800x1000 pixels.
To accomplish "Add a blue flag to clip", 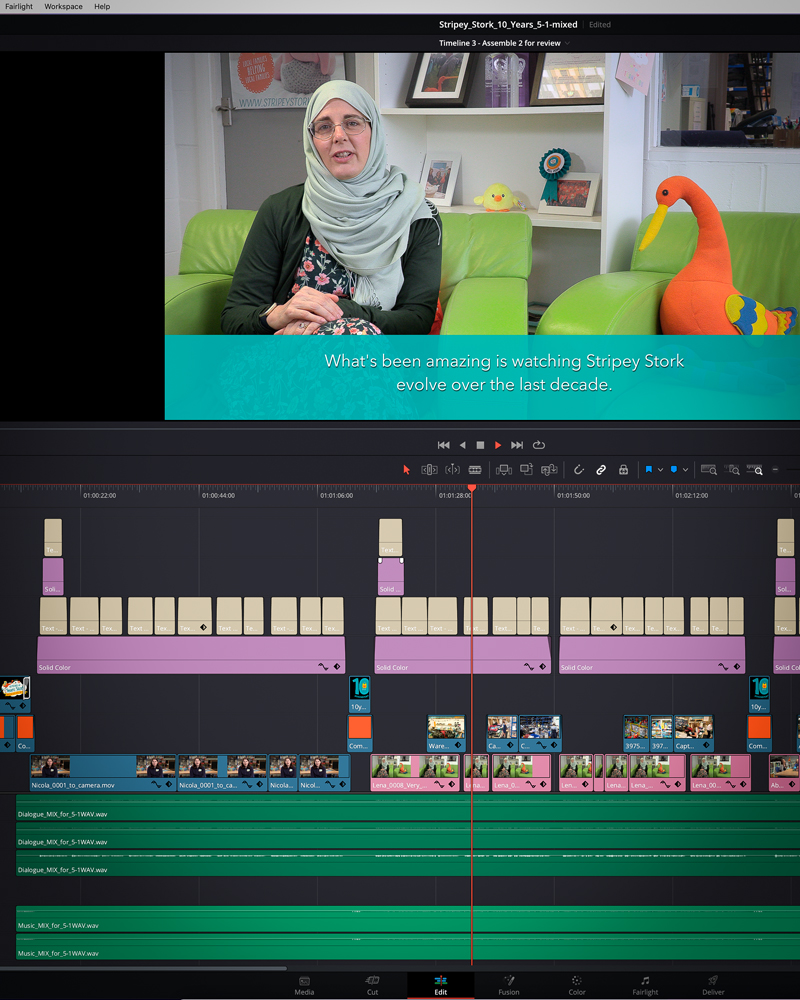I will click(649, 470).
